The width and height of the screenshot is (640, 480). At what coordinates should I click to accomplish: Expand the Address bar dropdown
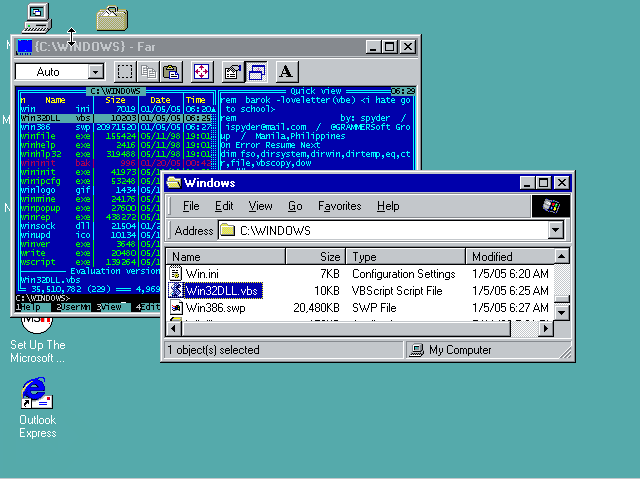(556, 231)
